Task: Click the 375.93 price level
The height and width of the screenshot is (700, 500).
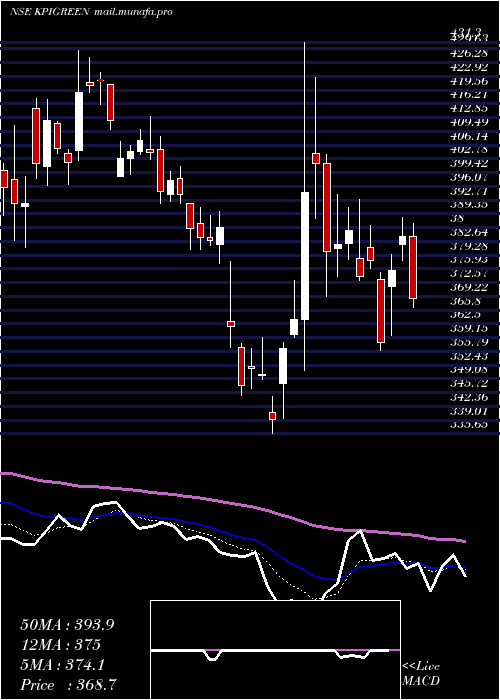Action: coord(469,260)
